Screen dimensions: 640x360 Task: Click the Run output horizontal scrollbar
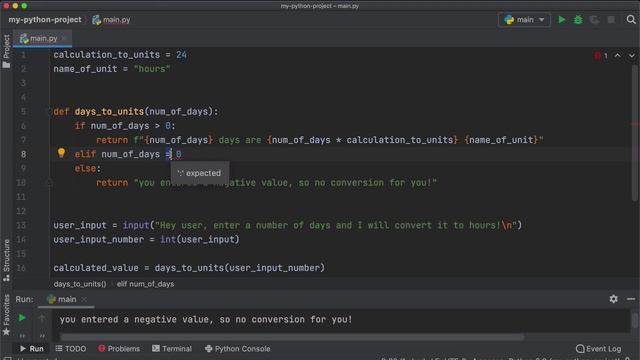click(x=292, y=337)
